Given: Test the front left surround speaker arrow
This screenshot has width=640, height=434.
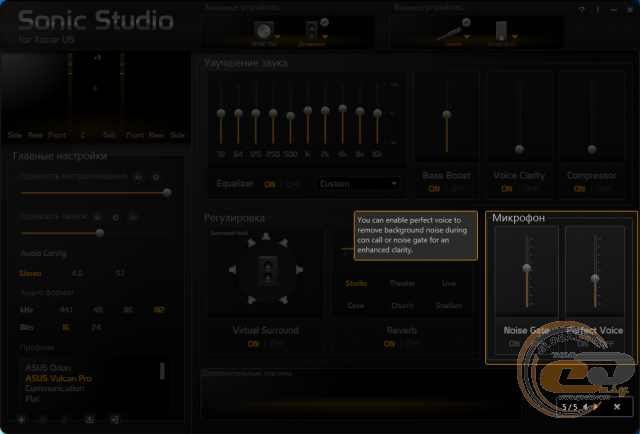Looking at the screenshot, I should 251,243.
